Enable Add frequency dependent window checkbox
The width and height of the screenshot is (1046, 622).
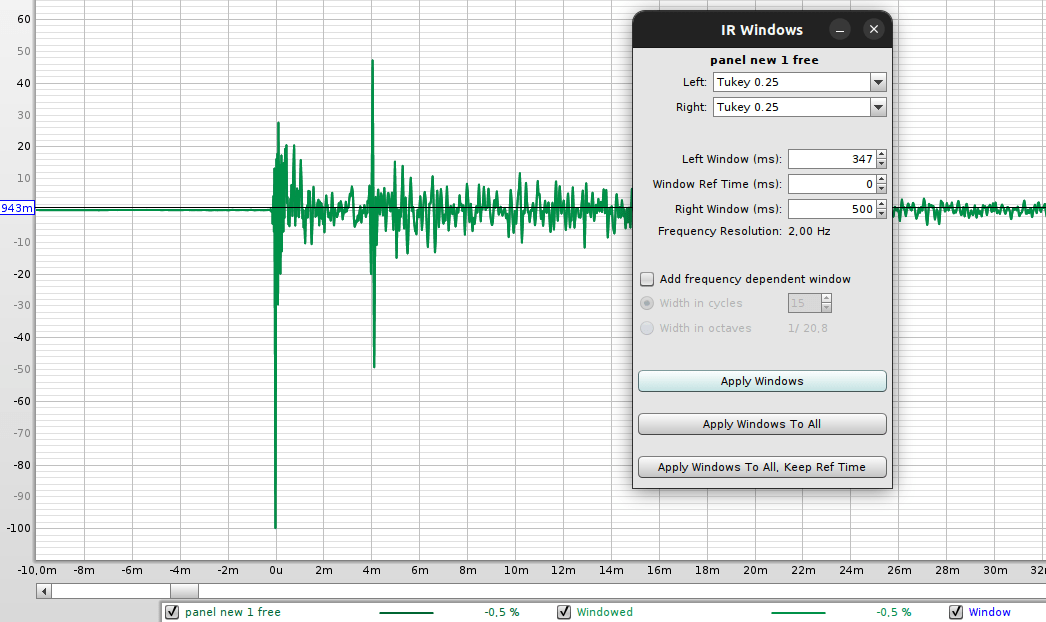647,279
